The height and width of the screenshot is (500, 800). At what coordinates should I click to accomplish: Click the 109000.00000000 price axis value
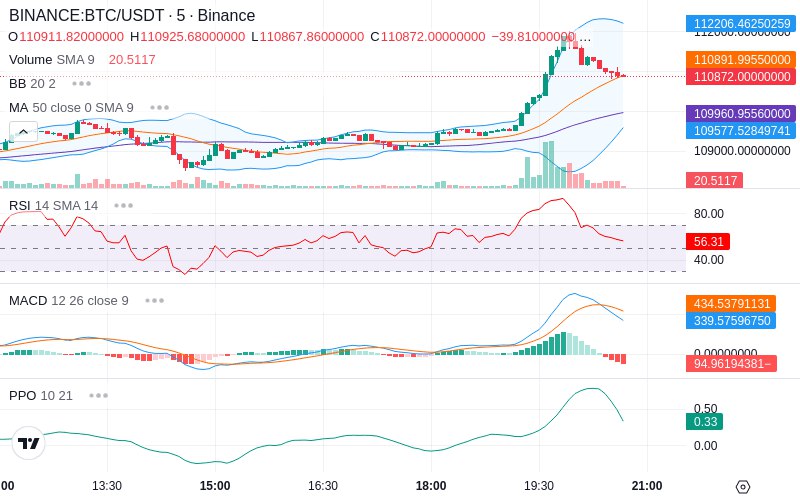coord(742,151)
